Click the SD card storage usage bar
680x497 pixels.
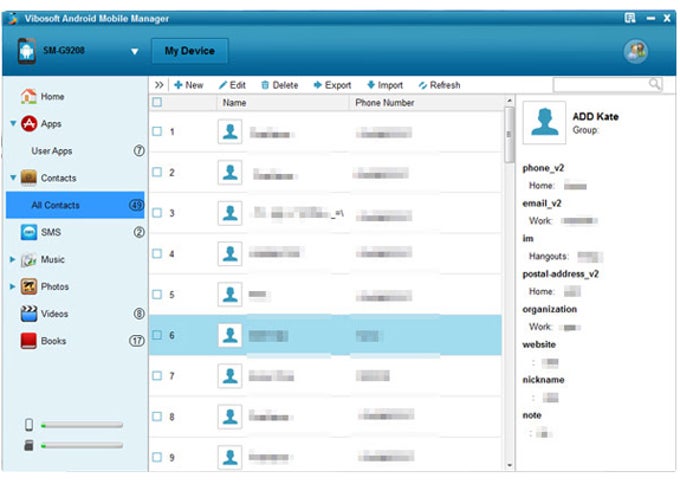point(82,445)
